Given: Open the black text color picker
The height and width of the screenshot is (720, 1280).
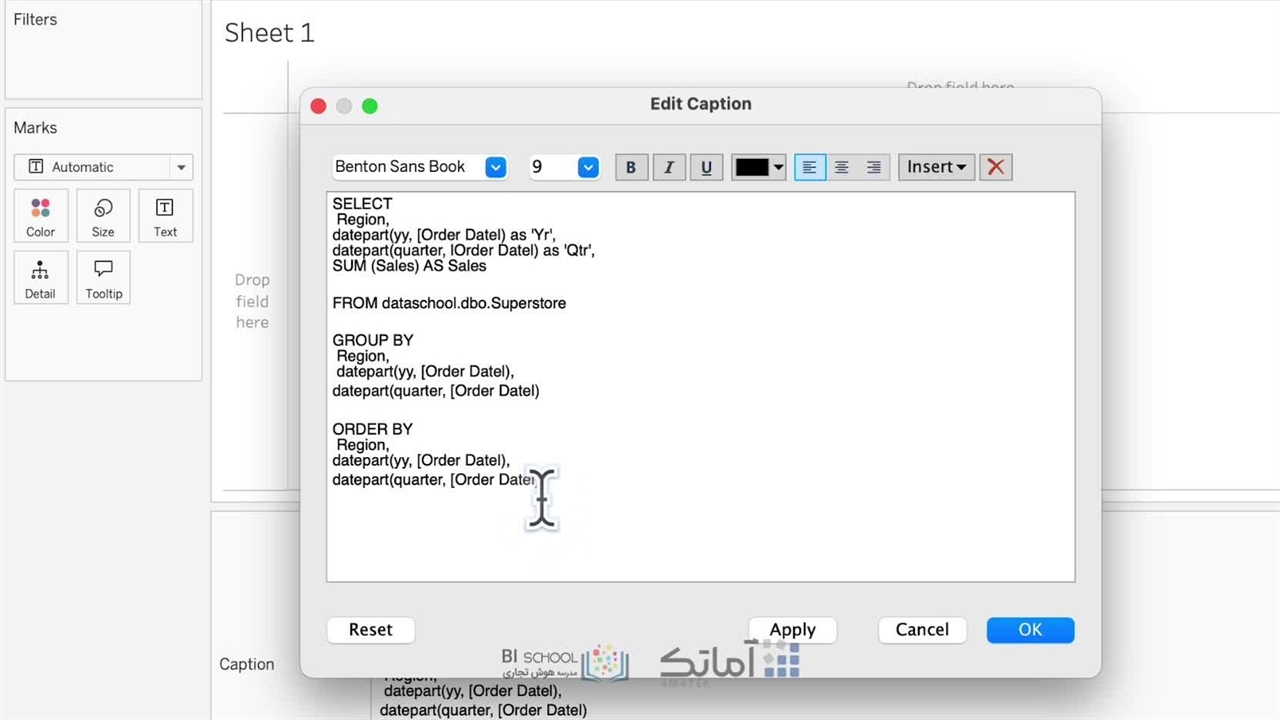Looking at the screenshot, I should point(759,167).
